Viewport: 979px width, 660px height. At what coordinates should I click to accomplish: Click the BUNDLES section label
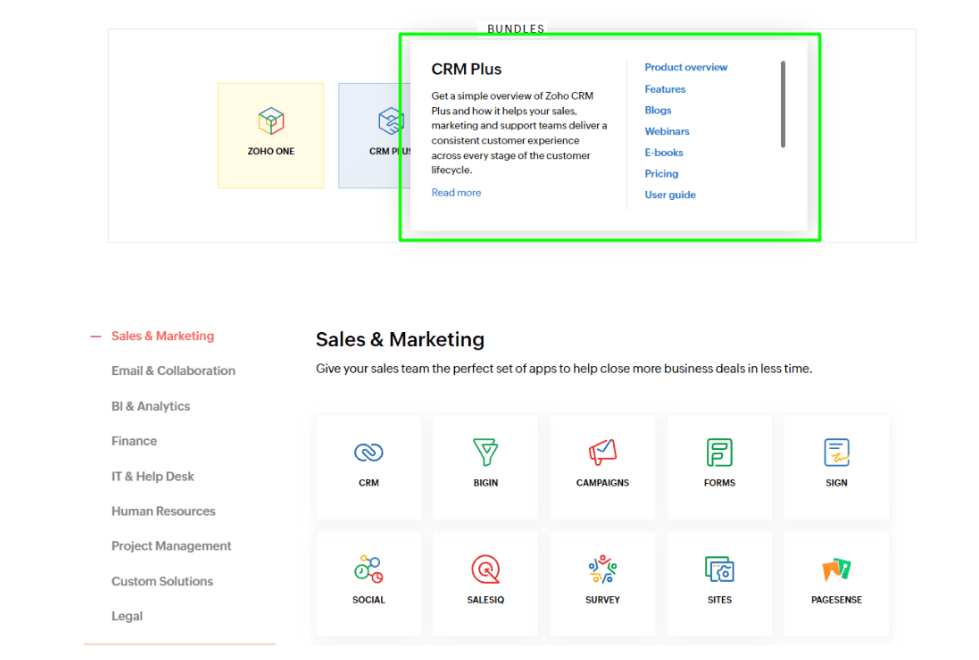click(x=516, y=29)
